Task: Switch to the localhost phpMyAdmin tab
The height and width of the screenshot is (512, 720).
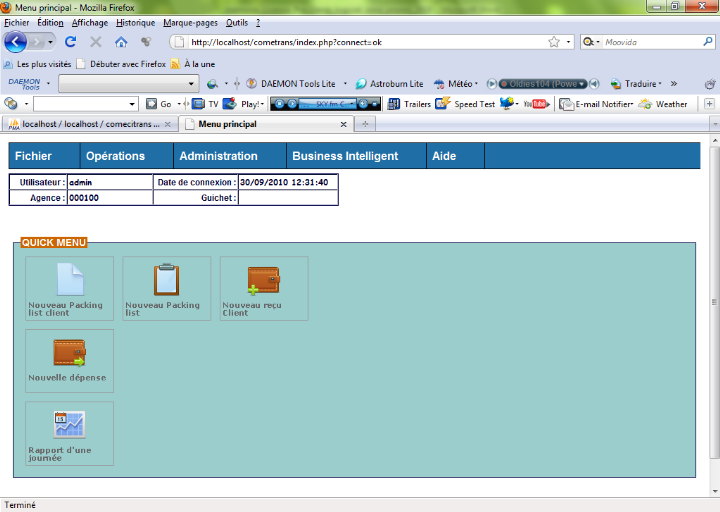Action: point(90,124)
